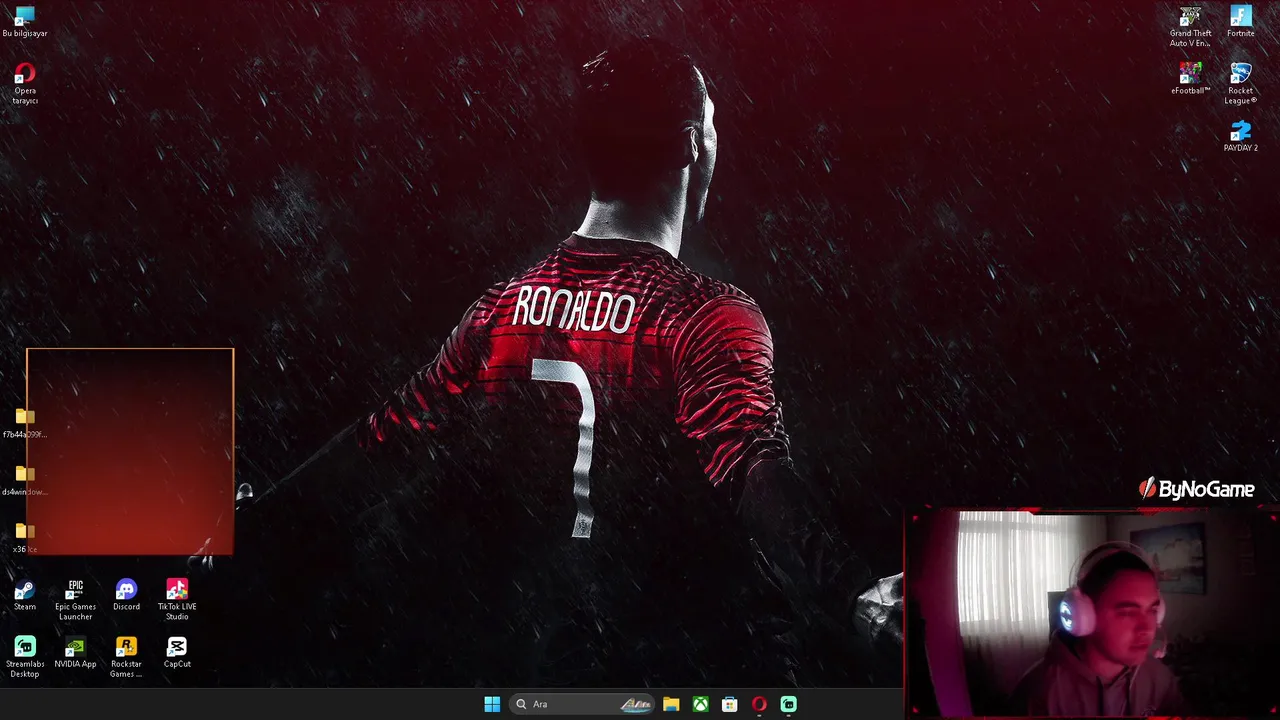Select the Fortnite desktop shortcut
Image resolution: width=1280 pixels, height=720 pixels.
click(1241, 22)
